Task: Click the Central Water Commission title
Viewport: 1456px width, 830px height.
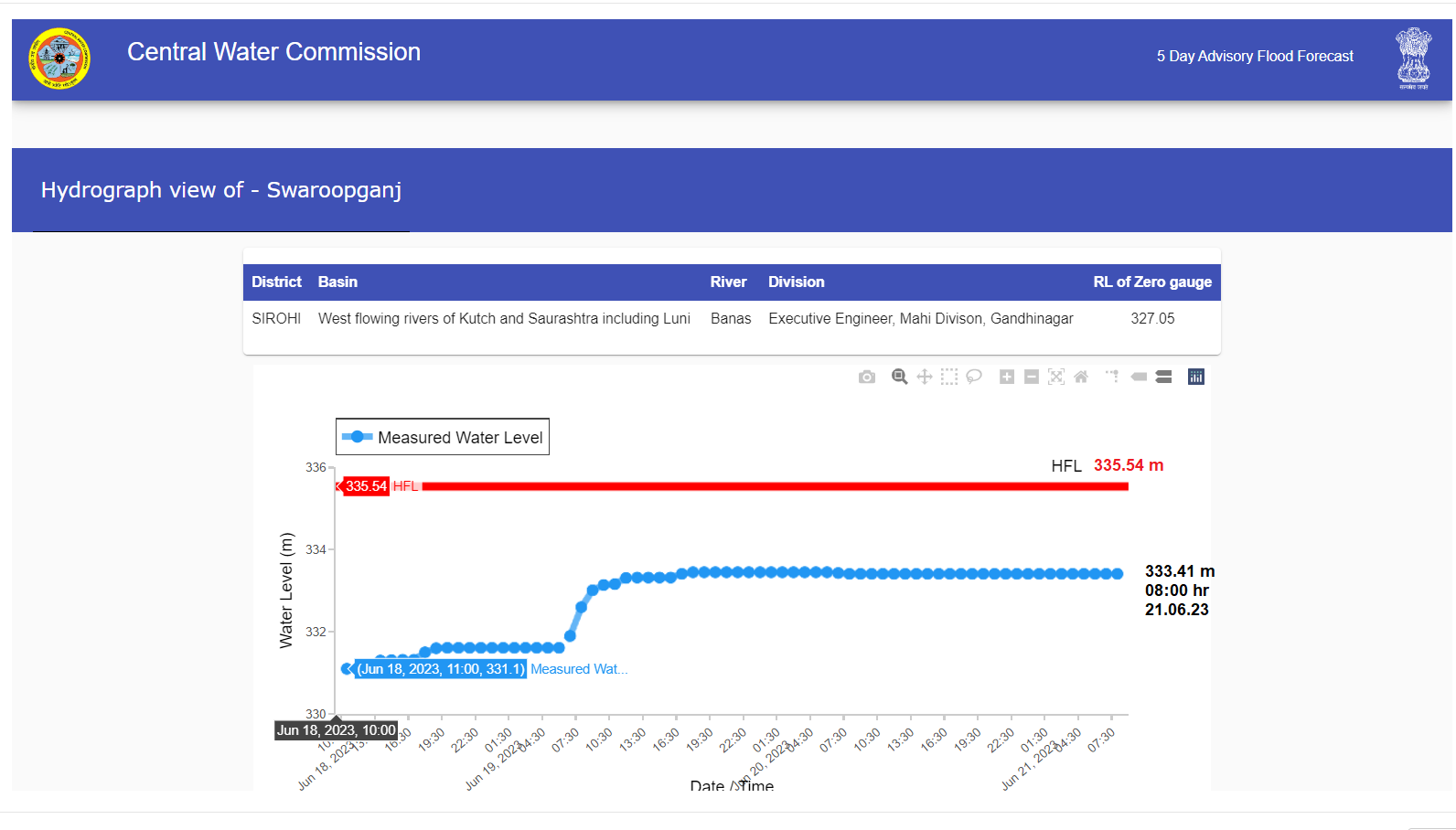Action: 273,52
